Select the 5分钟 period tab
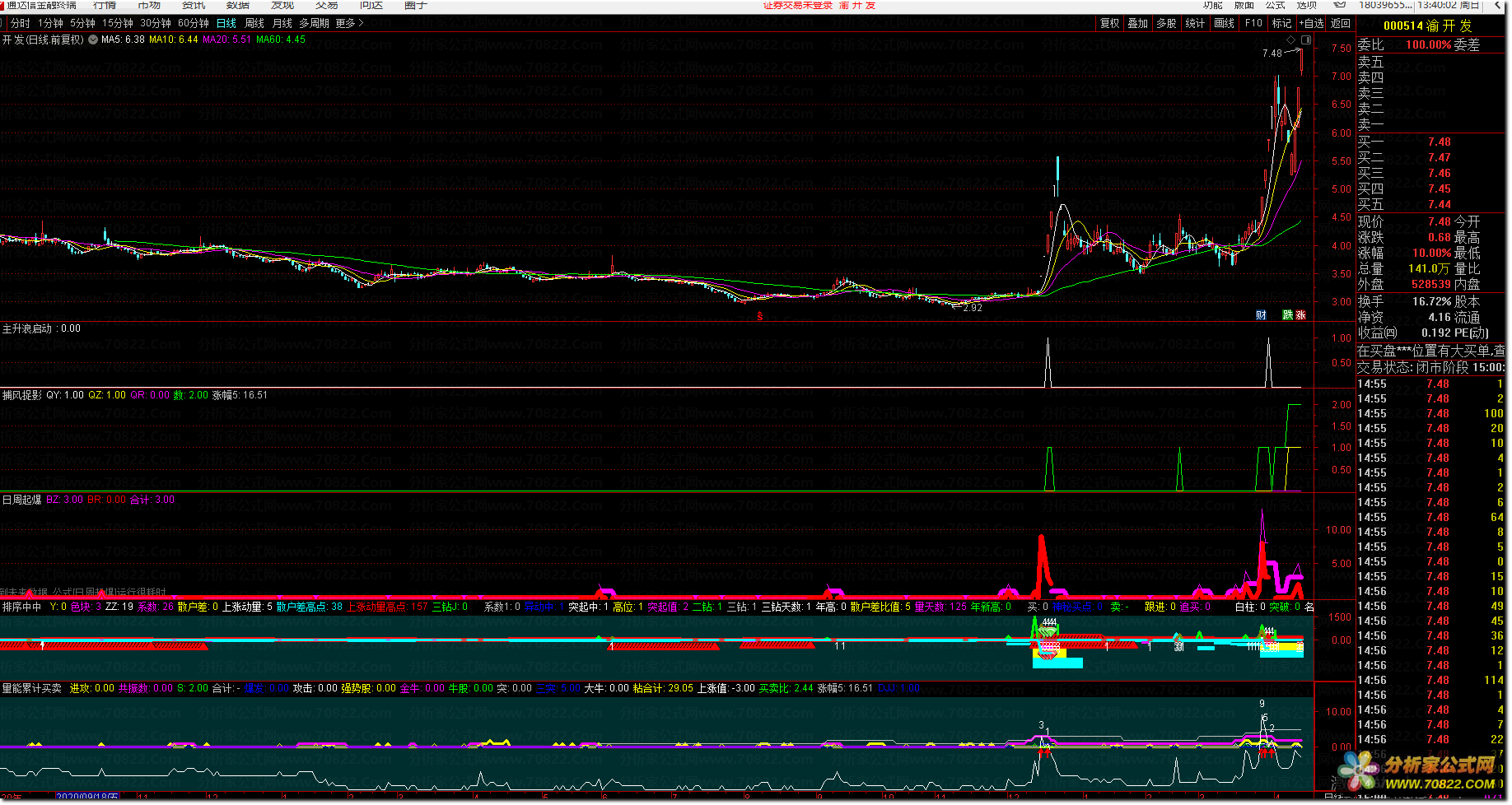This screenshot has height=805, width=1512. coord(82,23)
